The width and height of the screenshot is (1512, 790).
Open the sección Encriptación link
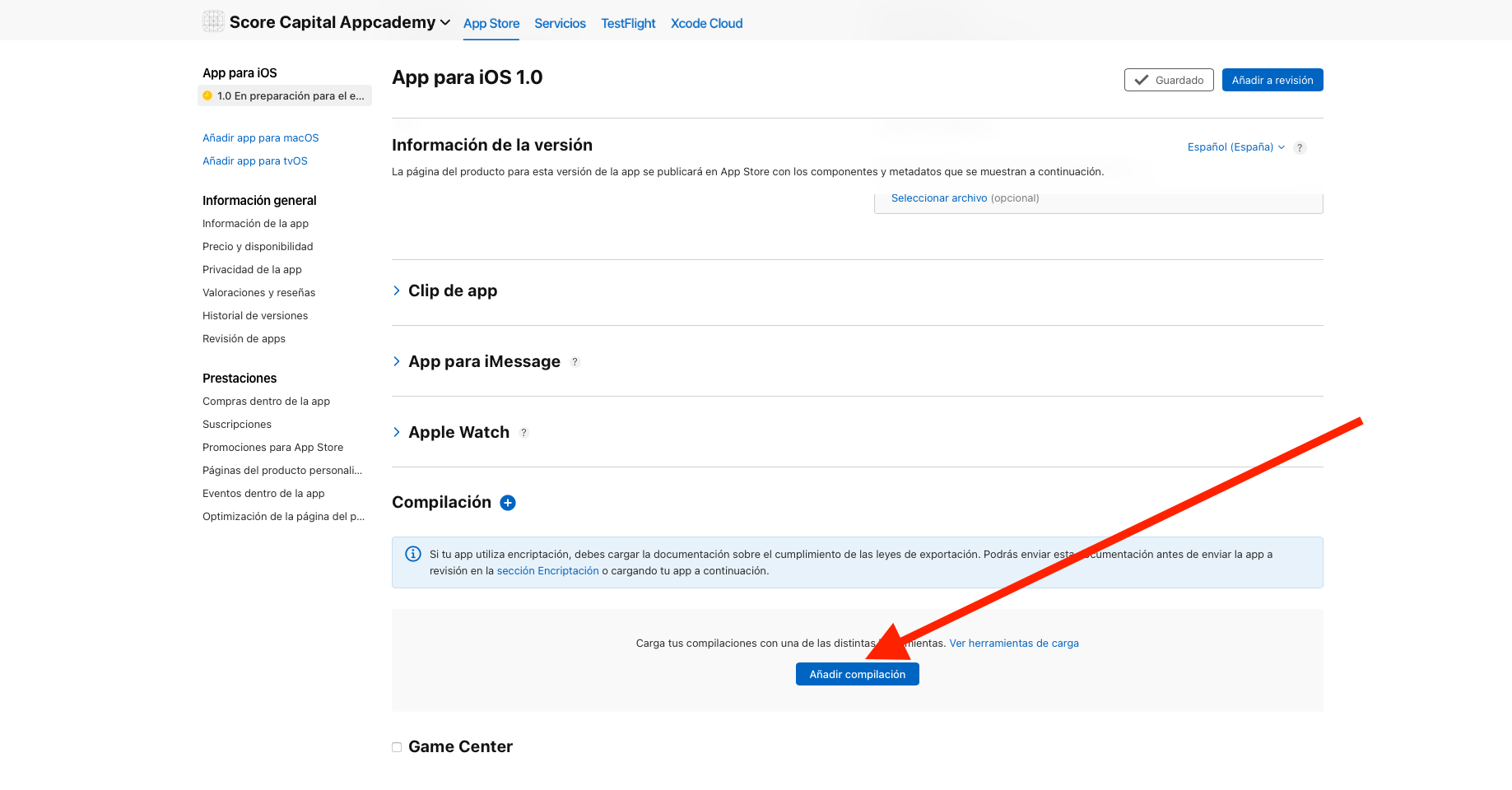[547, 570]
